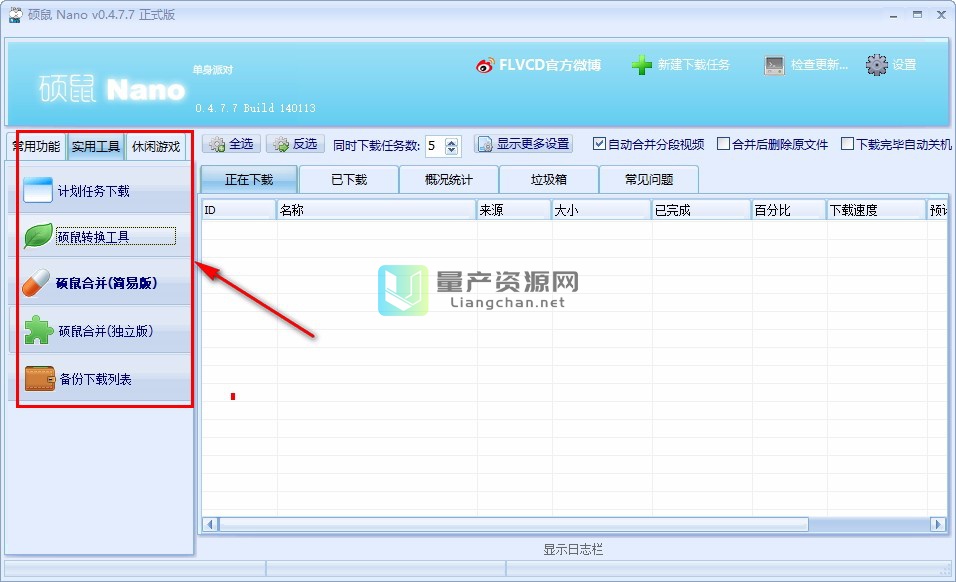Viewport: 956px width, 582px height.
Task: Maximize the 硕鼠 Nano window
Action: [917, 15]
